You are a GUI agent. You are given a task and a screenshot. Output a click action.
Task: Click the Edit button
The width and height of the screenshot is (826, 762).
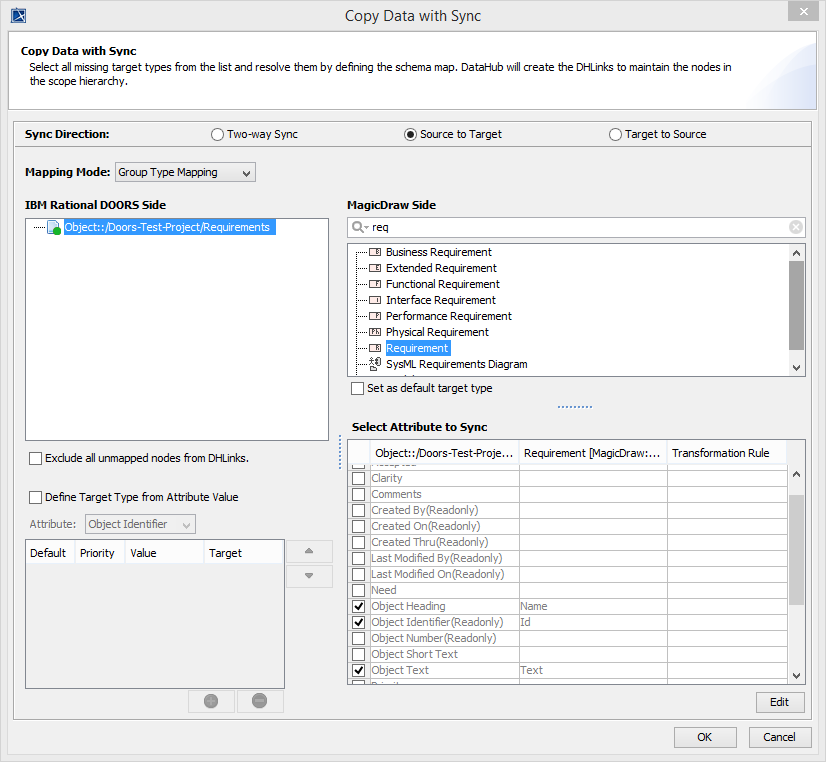[x=779, y=702]
